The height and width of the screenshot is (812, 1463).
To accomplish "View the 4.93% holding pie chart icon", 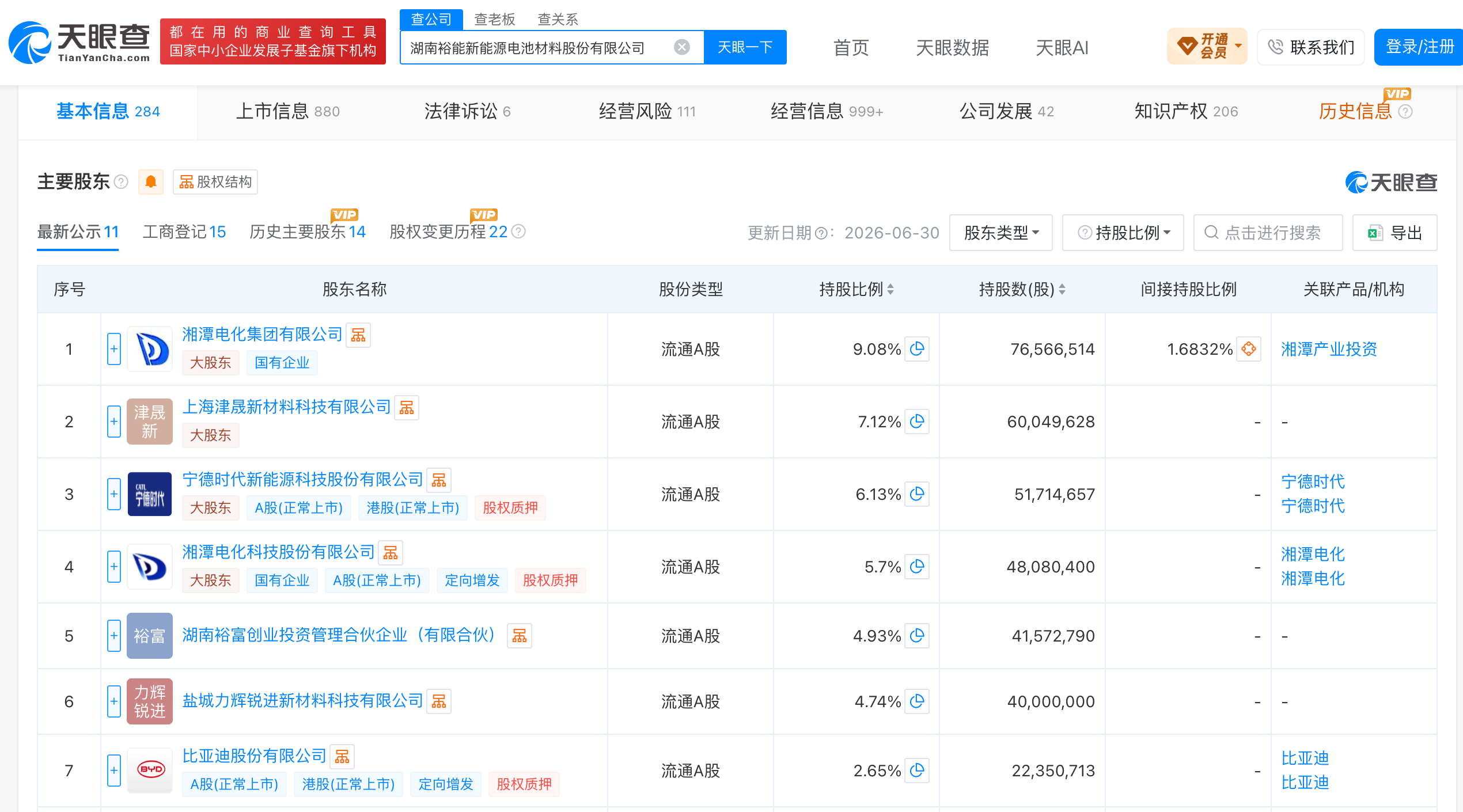I will tap(917, 636).
